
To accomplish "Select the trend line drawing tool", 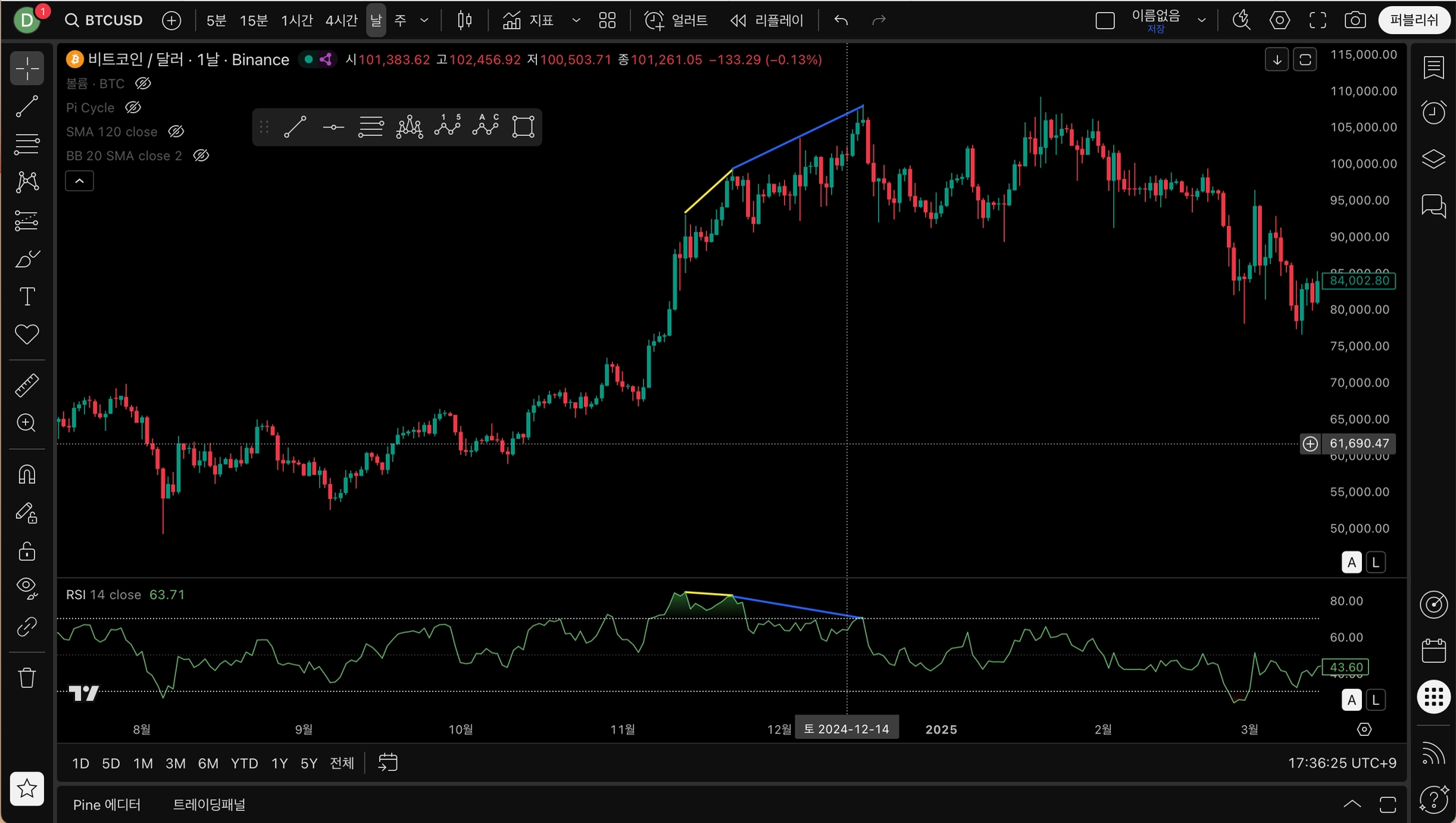I will (x=27, y=106).
